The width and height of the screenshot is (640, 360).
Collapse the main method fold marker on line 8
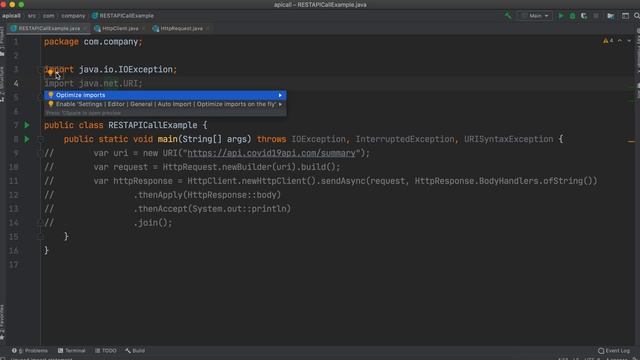point(40,139)
